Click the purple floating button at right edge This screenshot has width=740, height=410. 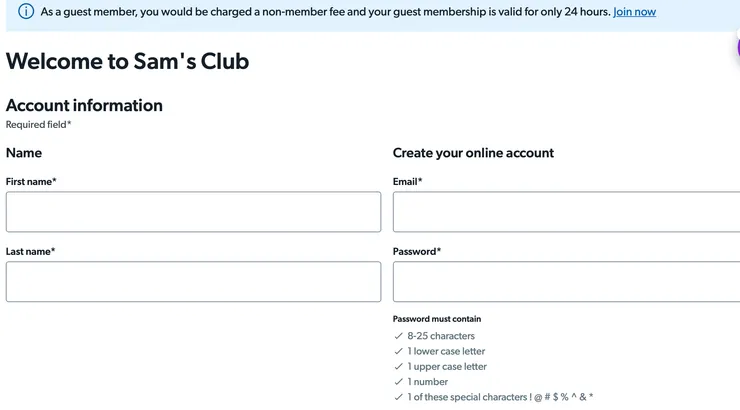(x=737, y=46)
